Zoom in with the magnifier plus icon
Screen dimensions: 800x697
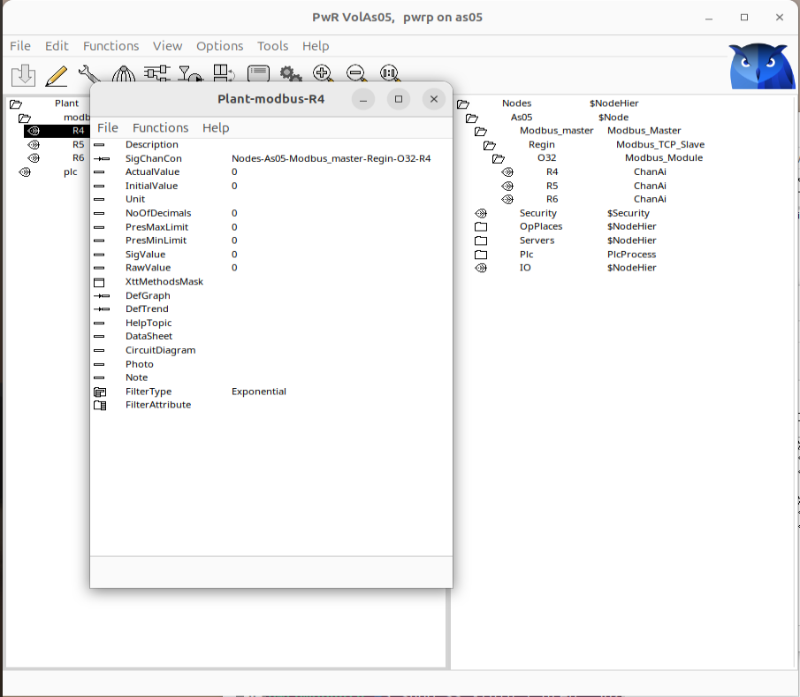tap(323, 74)
